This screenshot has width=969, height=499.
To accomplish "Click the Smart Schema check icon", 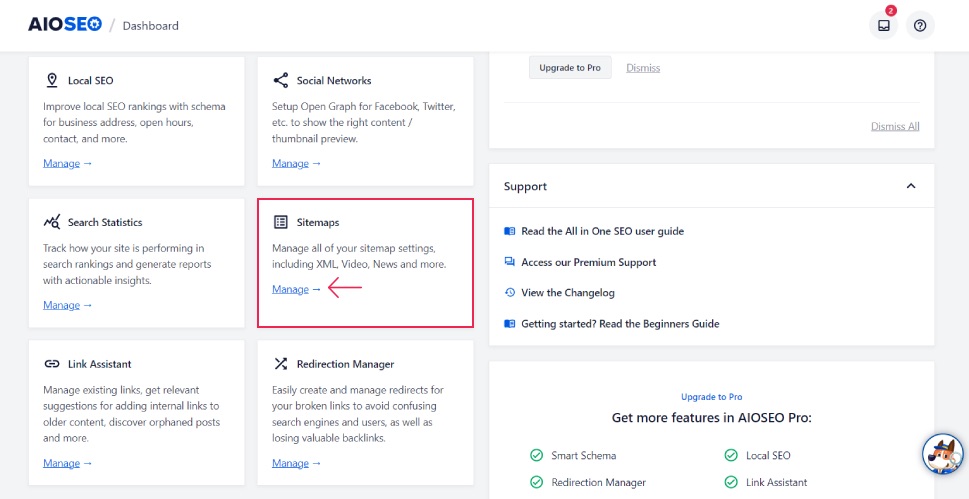I will 536,456.
